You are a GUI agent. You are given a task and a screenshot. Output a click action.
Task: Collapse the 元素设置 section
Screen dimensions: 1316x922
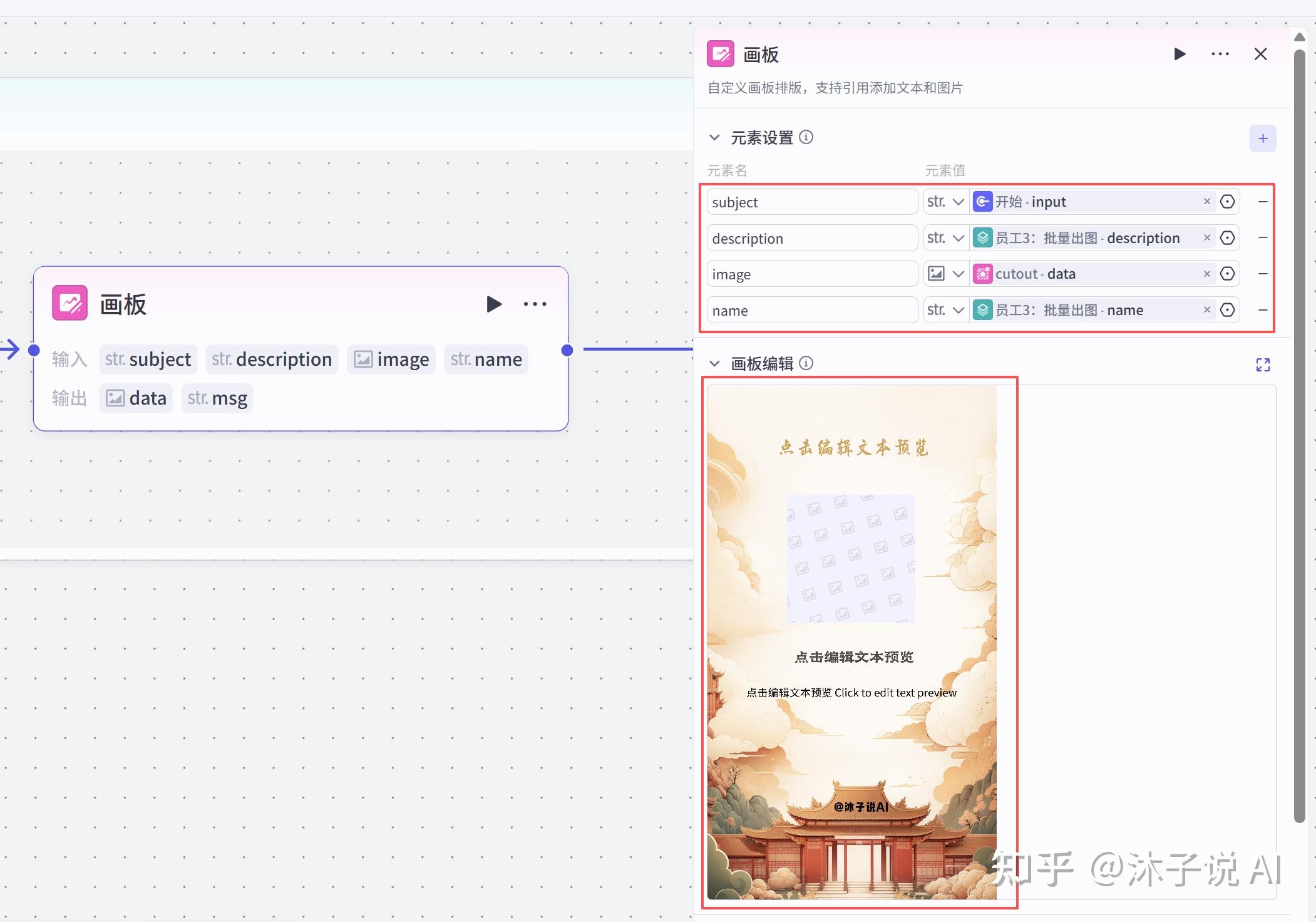(x=714, y=137)
